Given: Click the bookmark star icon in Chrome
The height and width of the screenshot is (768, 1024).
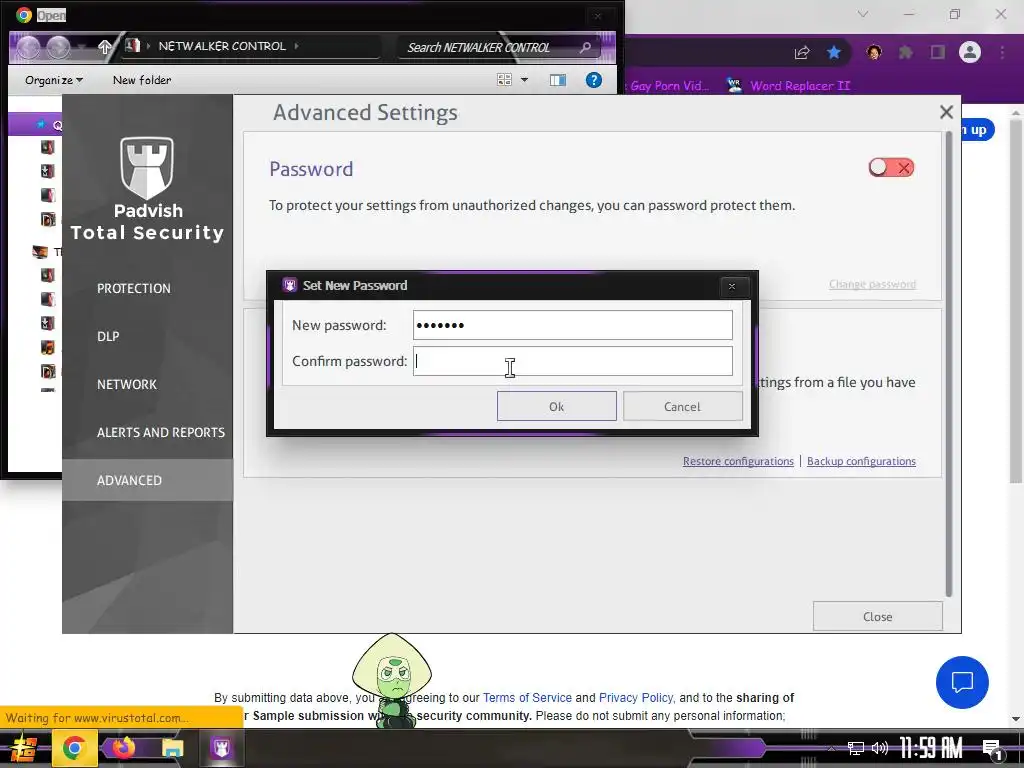Looking at the screenshot, I should (834, 52).
